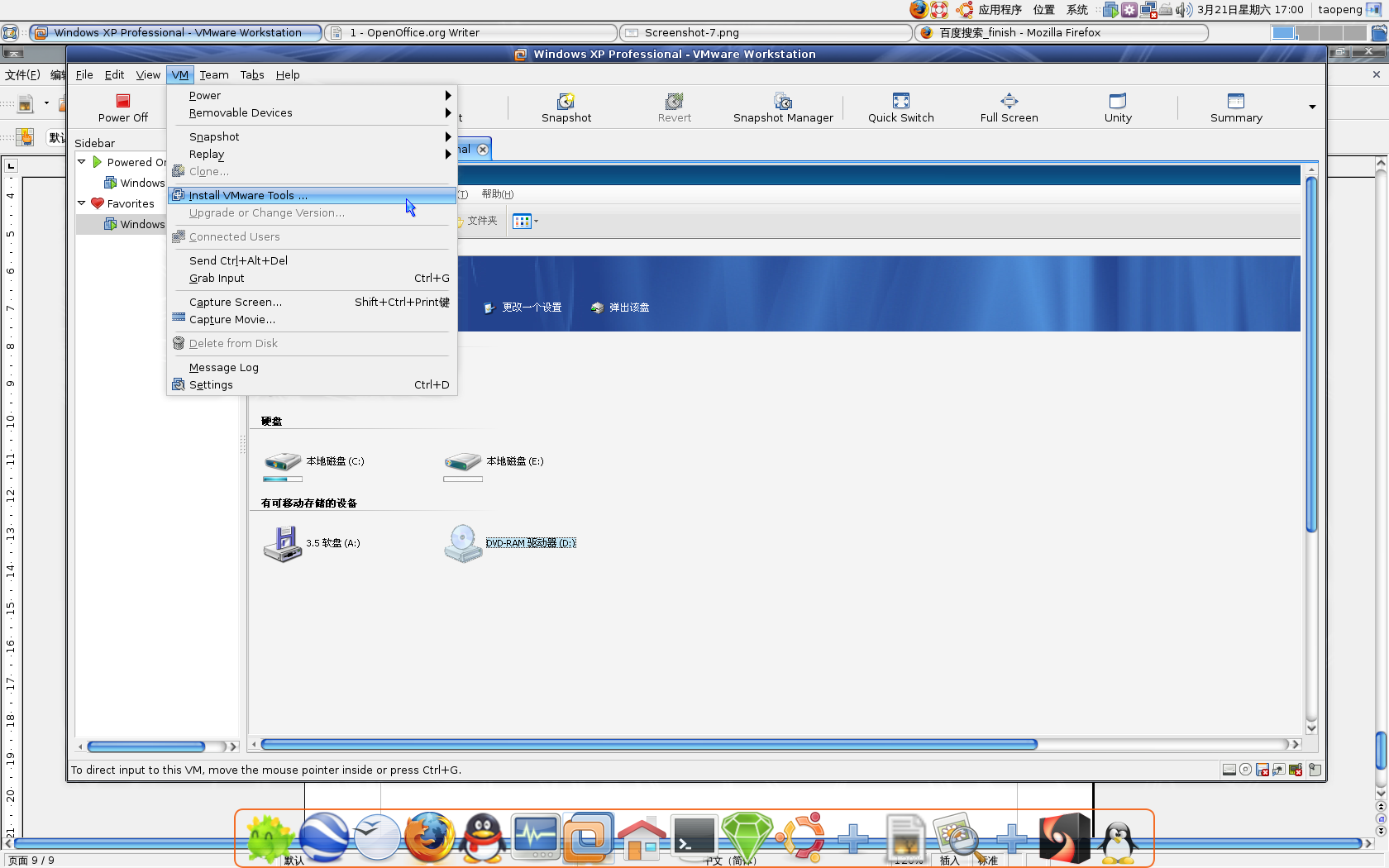Screen dimensions: 1389x868
Task: Open VMware icon in the dock
Action: coord(589,837)
